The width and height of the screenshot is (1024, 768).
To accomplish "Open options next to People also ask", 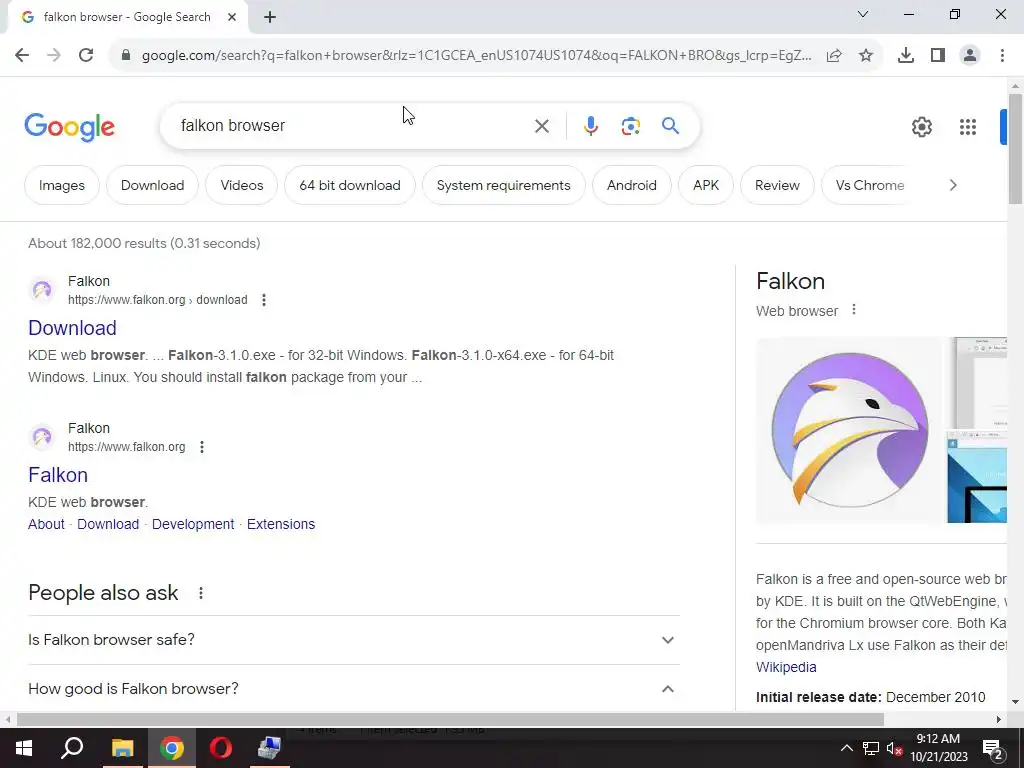I will (200, 593).
